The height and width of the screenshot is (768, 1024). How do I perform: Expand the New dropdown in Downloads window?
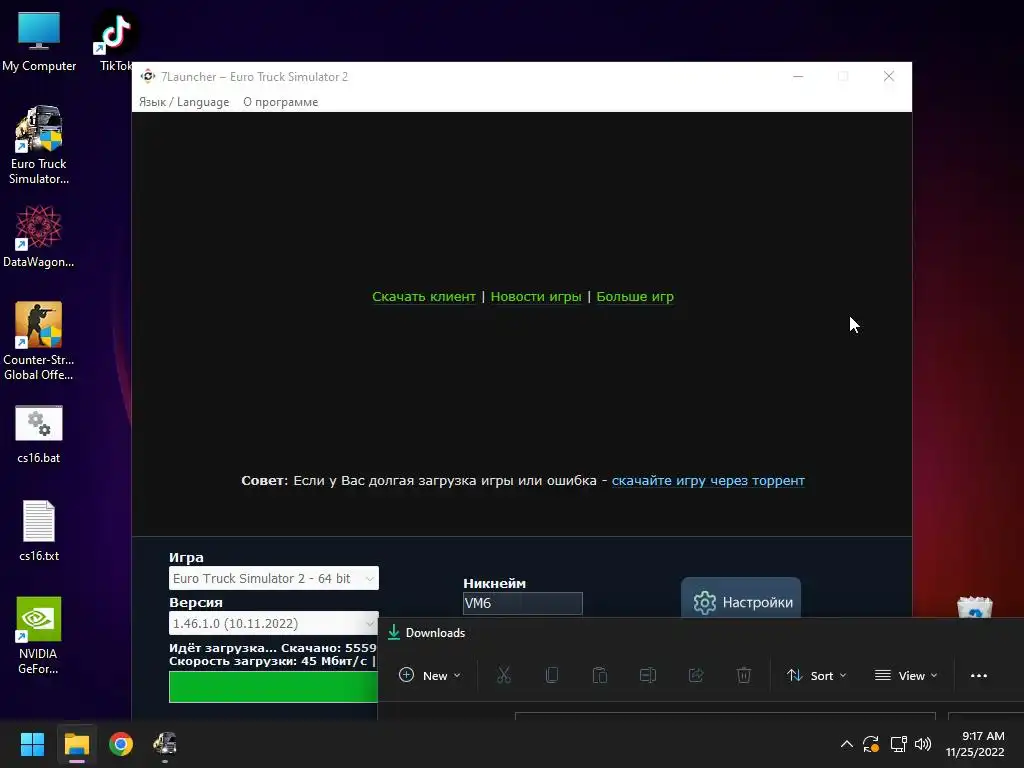click(430, 675)
